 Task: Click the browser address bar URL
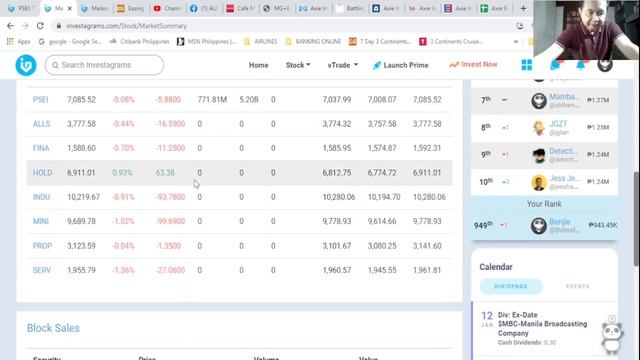click(127, 26)
